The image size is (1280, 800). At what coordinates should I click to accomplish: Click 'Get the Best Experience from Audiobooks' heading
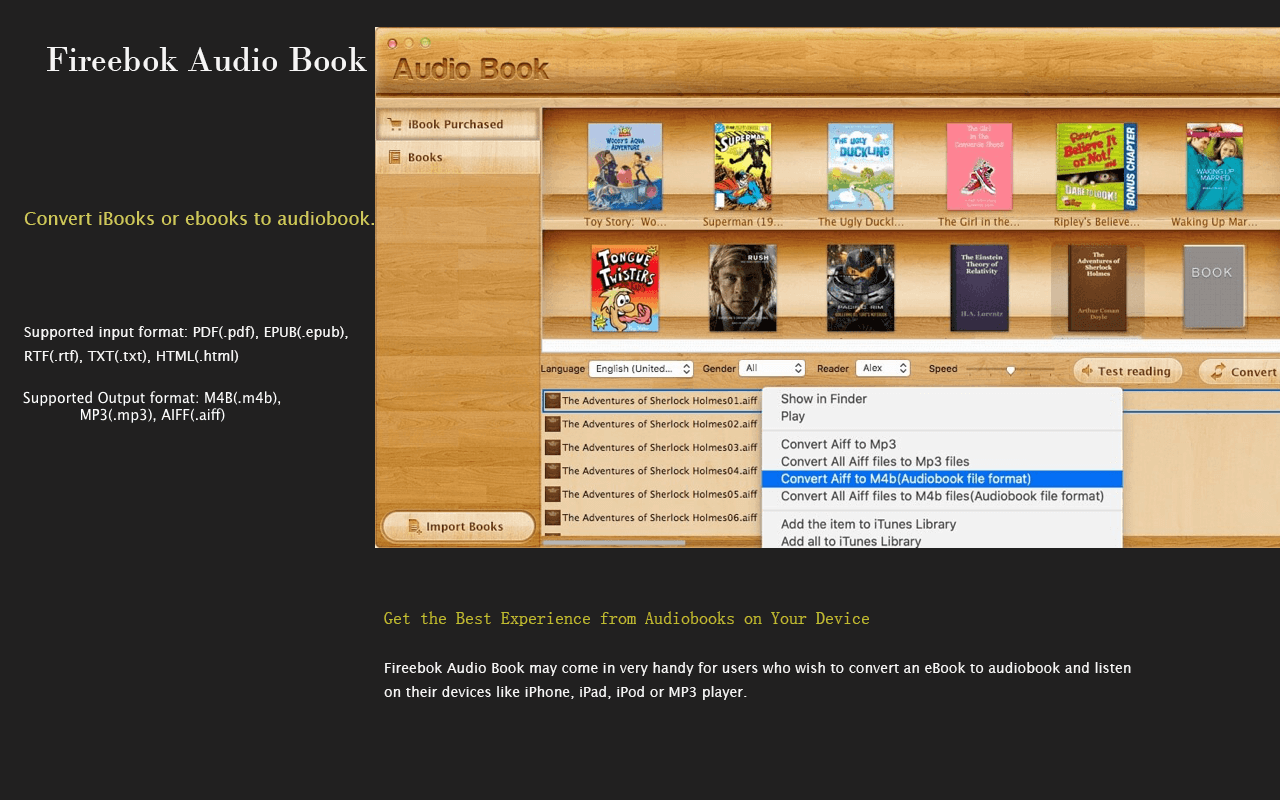tap(626, 618)
